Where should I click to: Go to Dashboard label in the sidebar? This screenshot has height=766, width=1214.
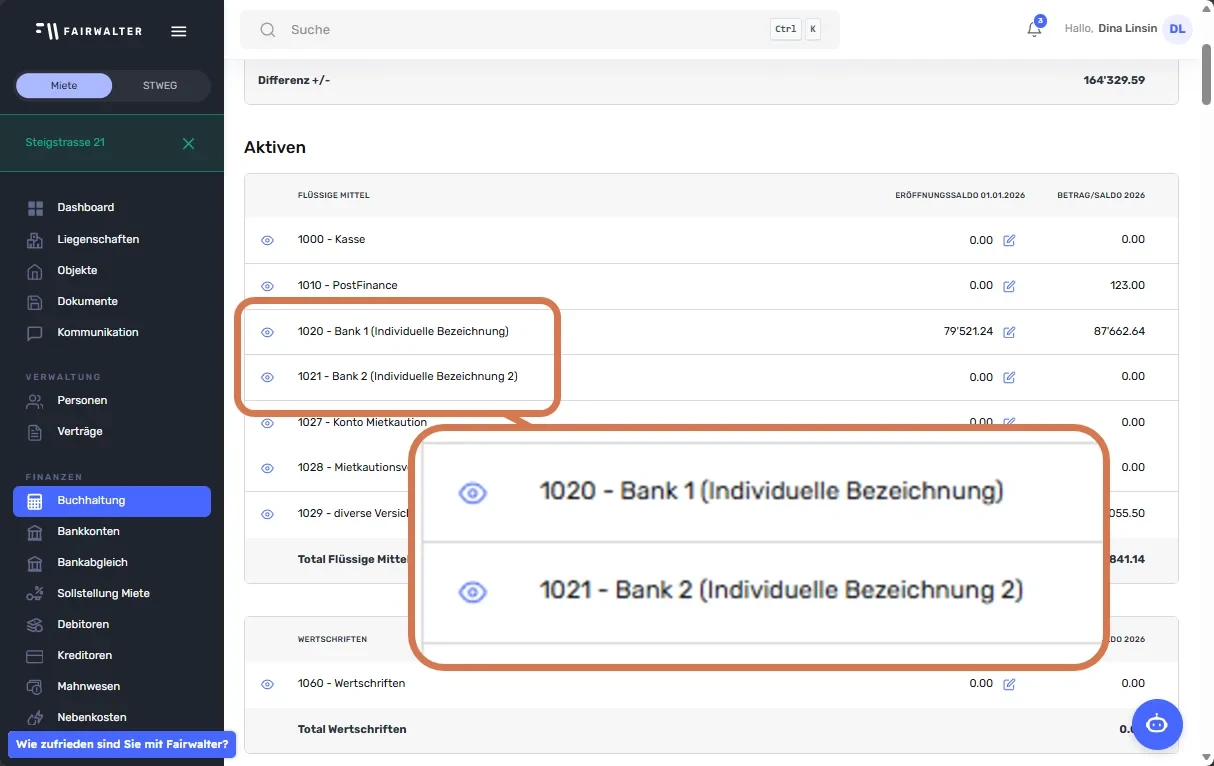86,208
